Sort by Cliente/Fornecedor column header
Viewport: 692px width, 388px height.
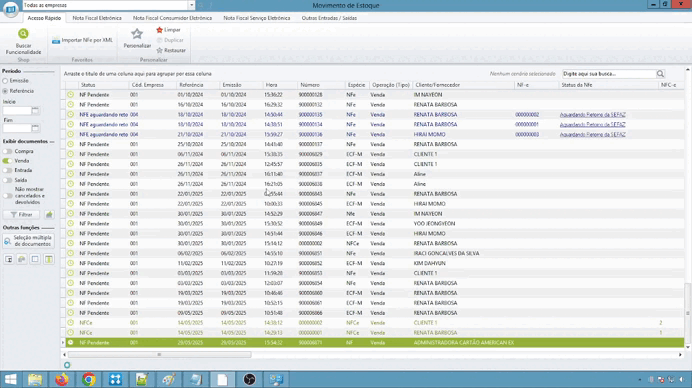(463, 85)
